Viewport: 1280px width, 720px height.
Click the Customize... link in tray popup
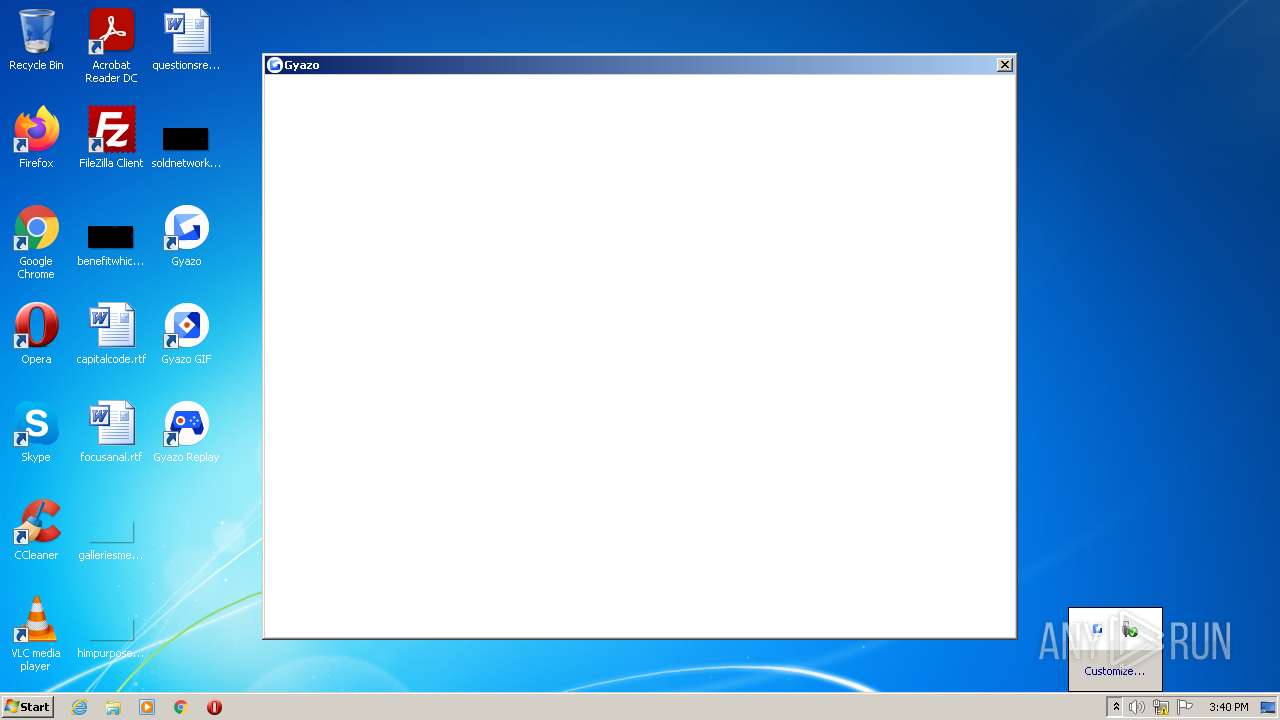[1114, 671]
